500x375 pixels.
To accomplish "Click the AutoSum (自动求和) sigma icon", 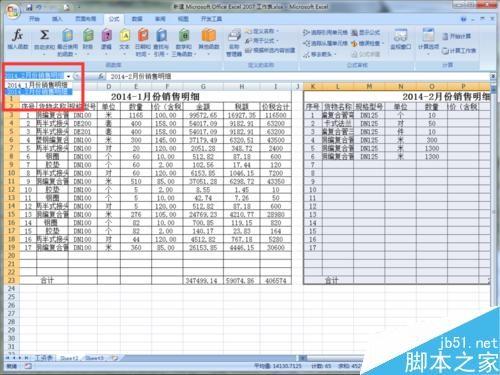I will pyautogui.click(x=44, y=35).
